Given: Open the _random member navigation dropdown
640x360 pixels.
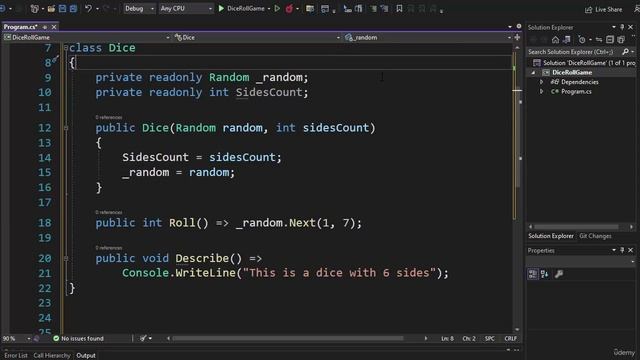Looking at the screenshot, I should [x=428, y=37].
